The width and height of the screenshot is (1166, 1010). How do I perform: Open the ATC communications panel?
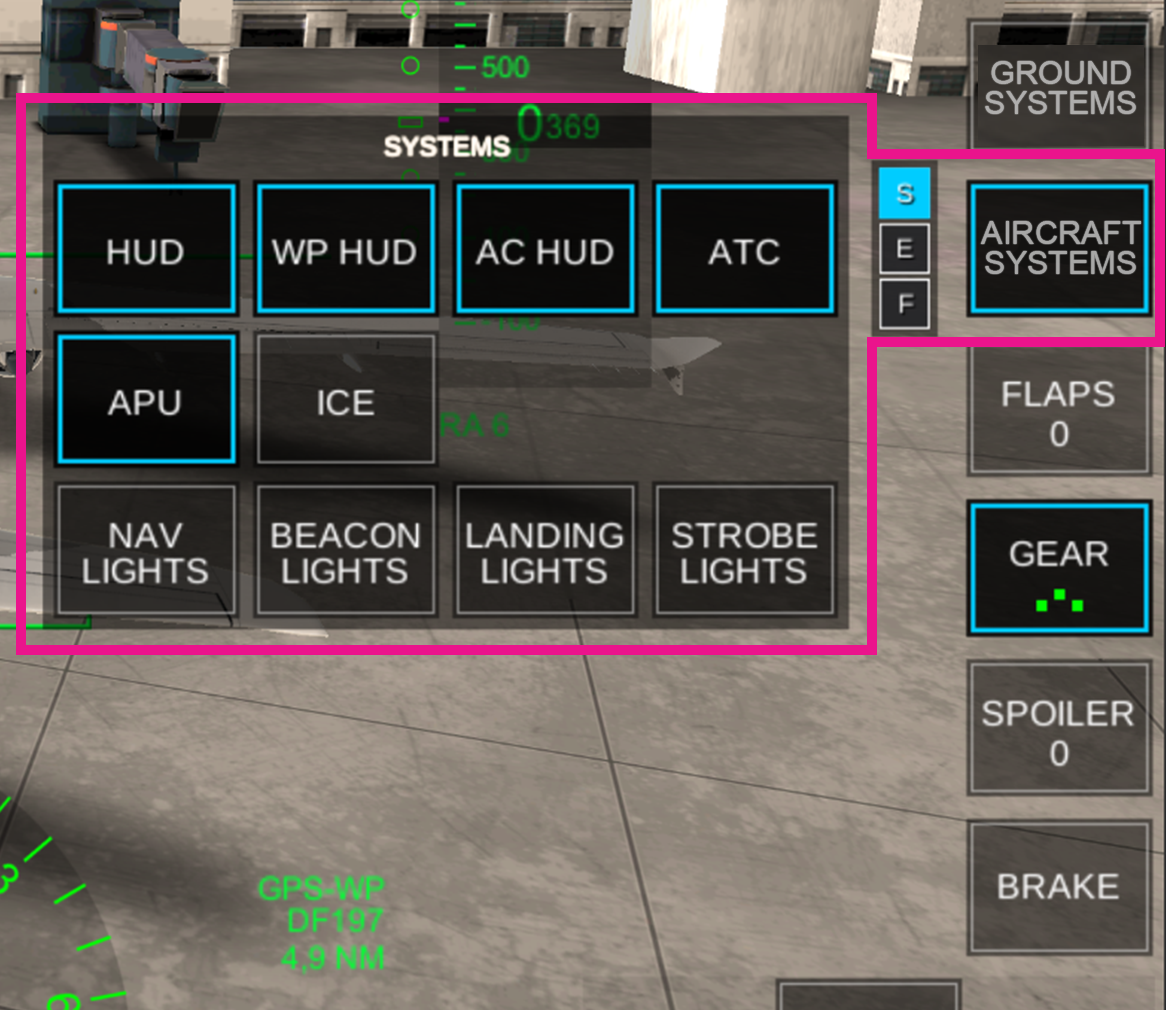point(745,248)
